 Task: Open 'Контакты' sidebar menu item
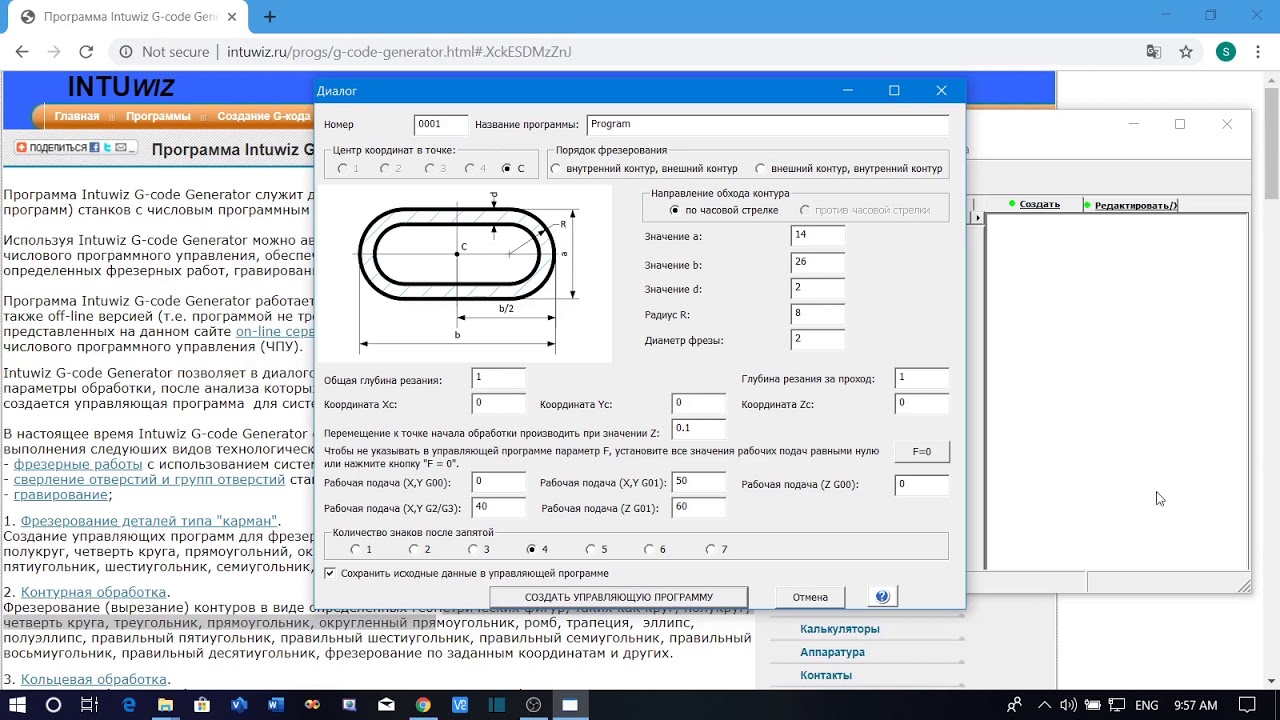coord(826,675)
